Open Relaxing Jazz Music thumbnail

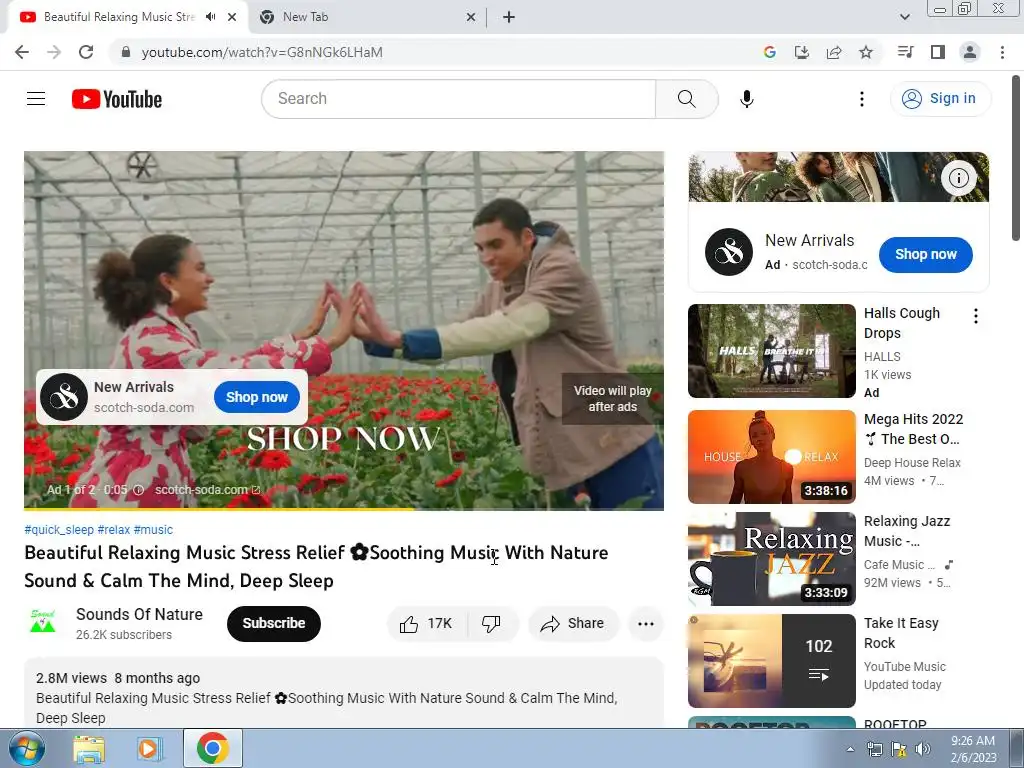(771, 559)
